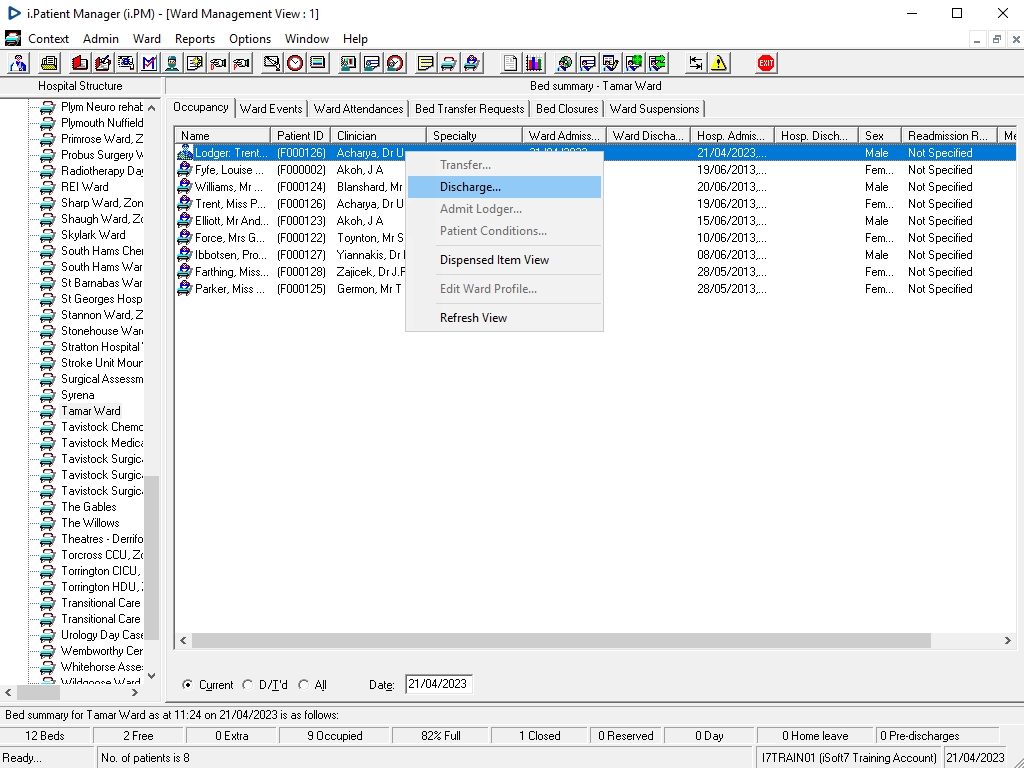Click the tree's scroll-down arrow
This screenshot has height=768, width=1024.
(x=152, y=676)
